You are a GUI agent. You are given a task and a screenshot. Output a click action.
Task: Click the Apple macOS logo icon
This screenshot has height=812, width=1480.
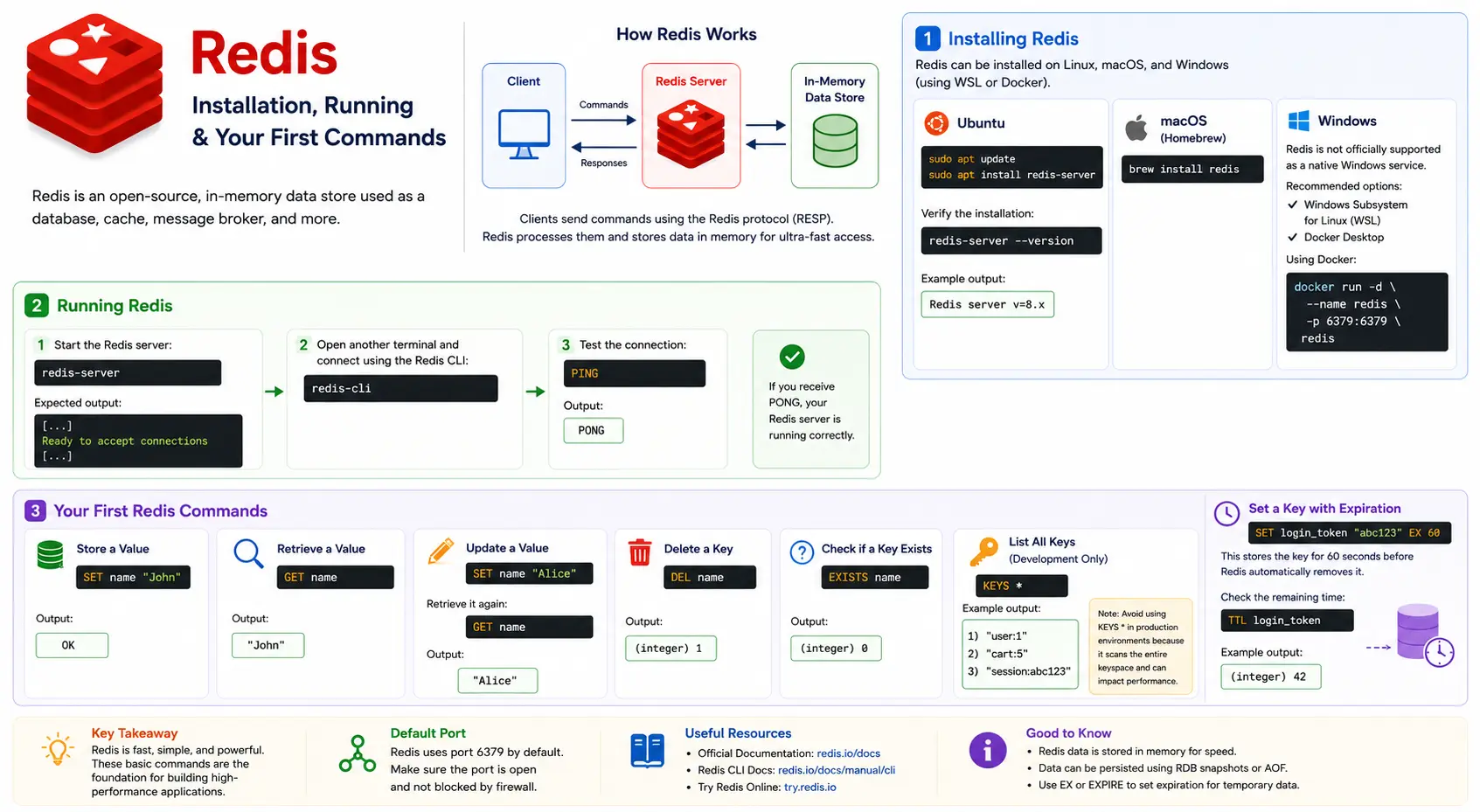point(1136,128)
